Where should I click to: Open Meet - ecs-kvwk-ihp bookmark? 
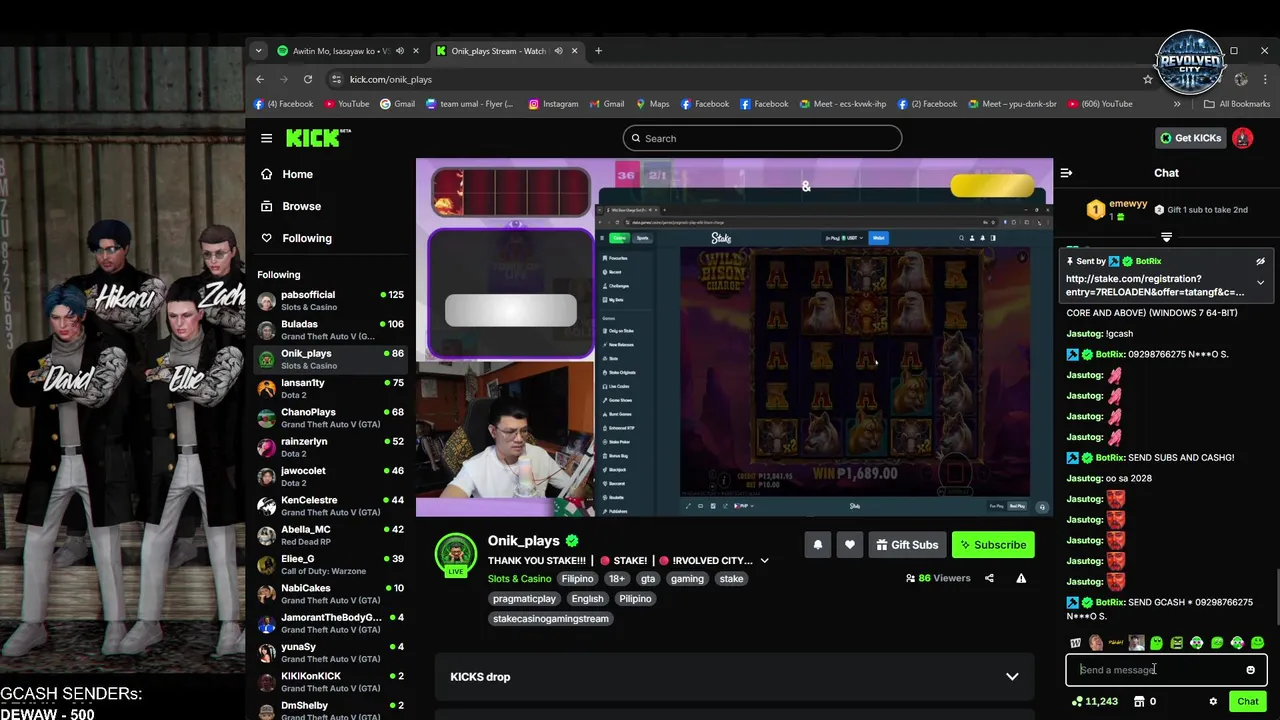pyautogui.click(x=842, y=104)
